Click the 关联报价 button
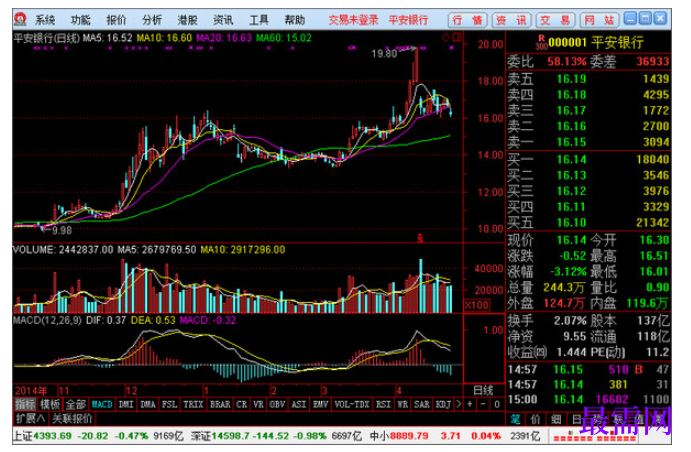Viewport: 691px width, 452px height. (72, 418)
